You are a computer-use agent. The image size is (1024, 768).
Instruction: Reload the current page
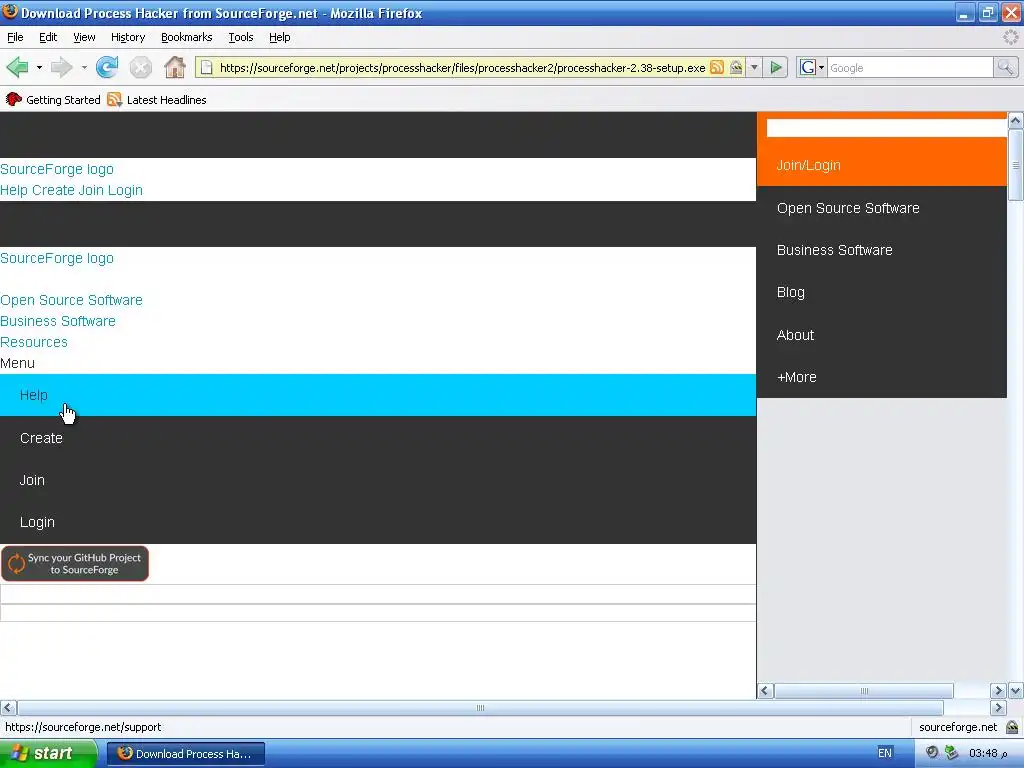pos(107,67)
